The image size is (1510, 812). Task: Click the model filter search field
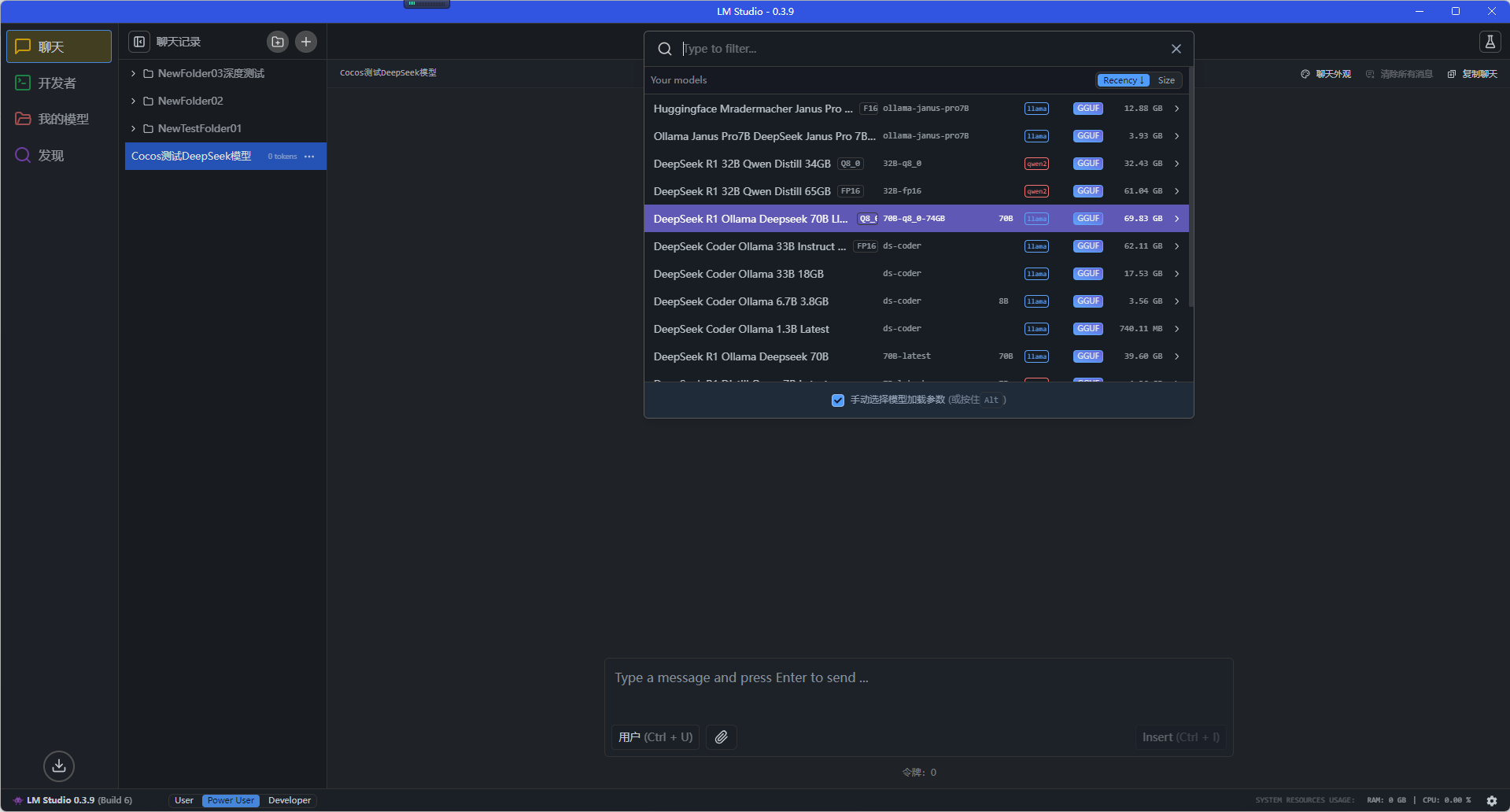click(921, 49)
